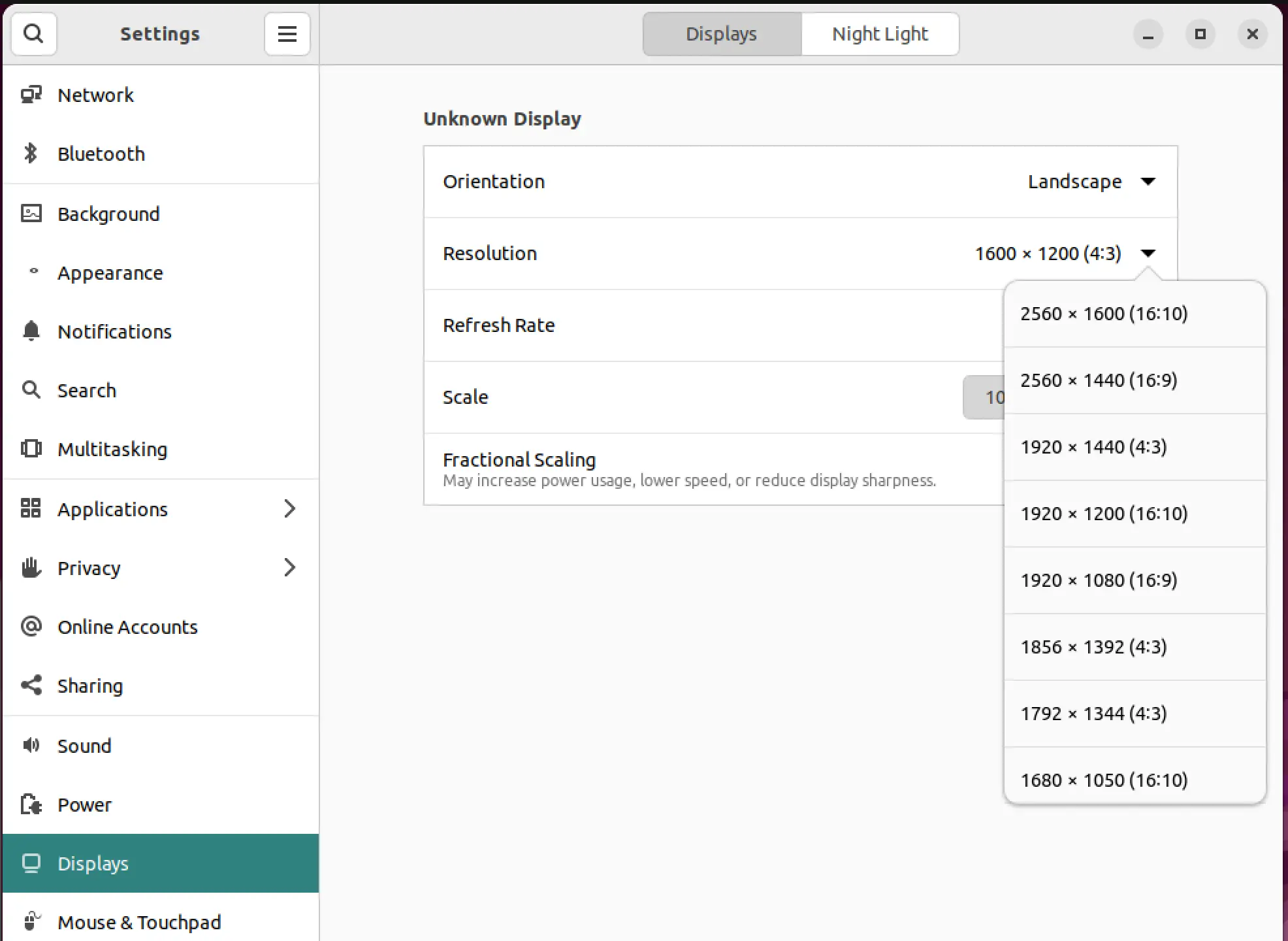Open the Orientation dropdown arrow
This screenshot has height=941, width=1288.
1148,182
